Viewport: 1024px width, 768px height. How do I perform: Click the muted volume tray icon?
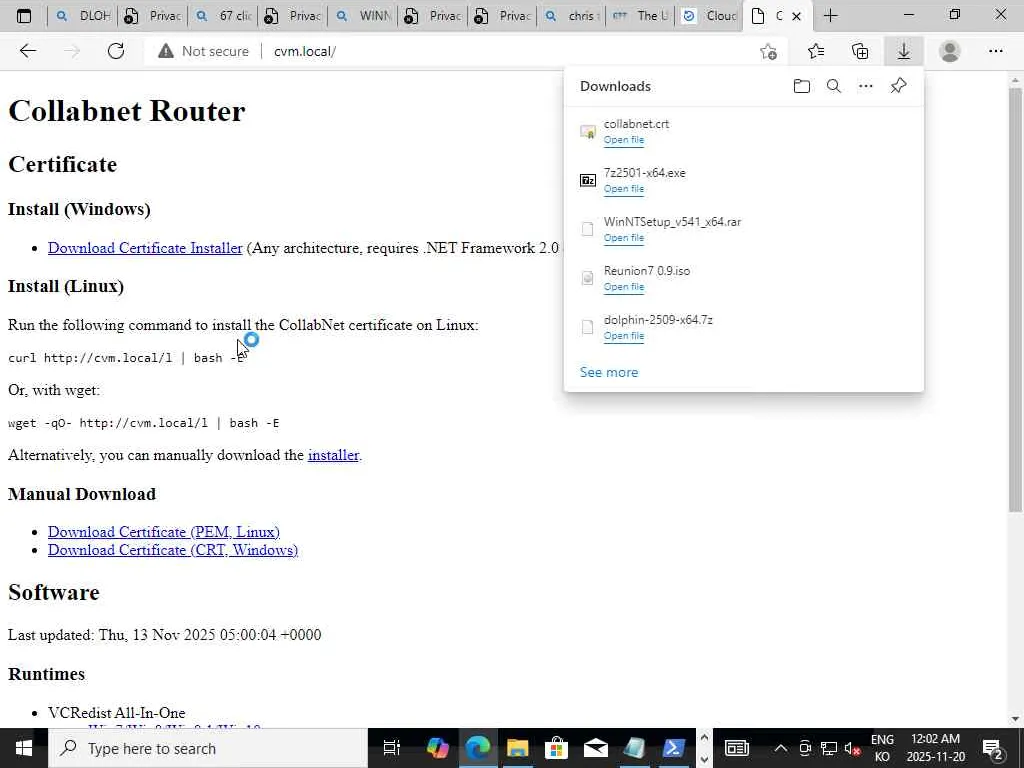pyautogui.click(x=852, y=748)
